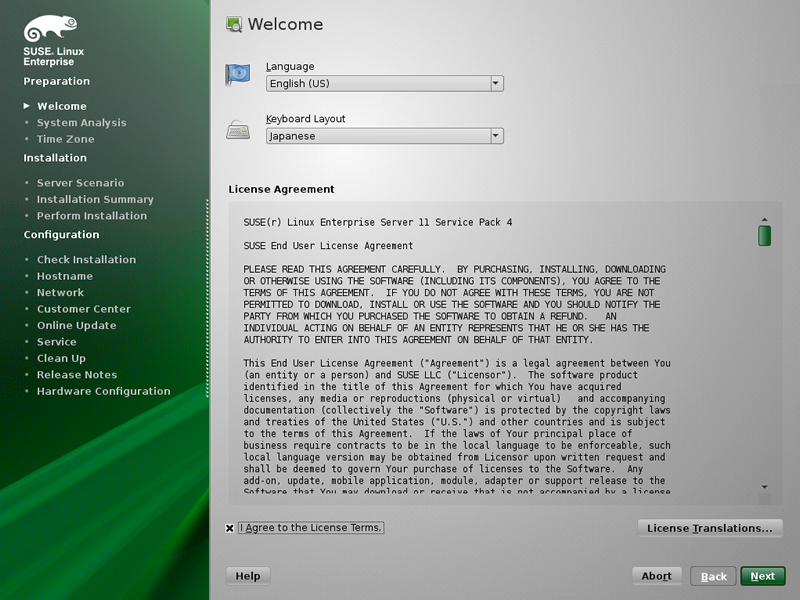
Task: Tick the I Agree to License Terms checkbox
Action: pos(230,528)
